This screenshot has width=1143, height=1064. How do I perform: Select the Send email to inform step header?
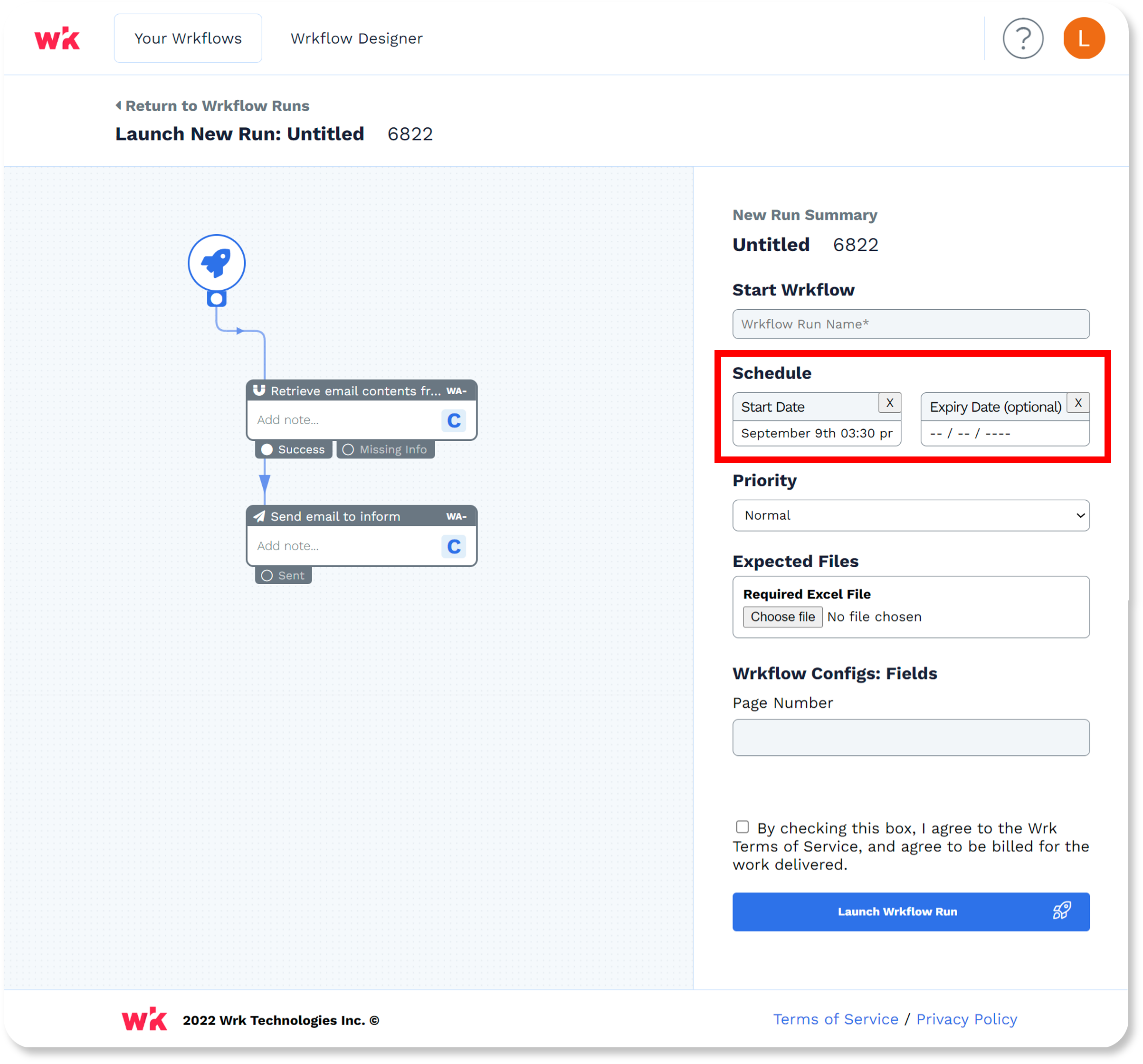tap(362, 516)
